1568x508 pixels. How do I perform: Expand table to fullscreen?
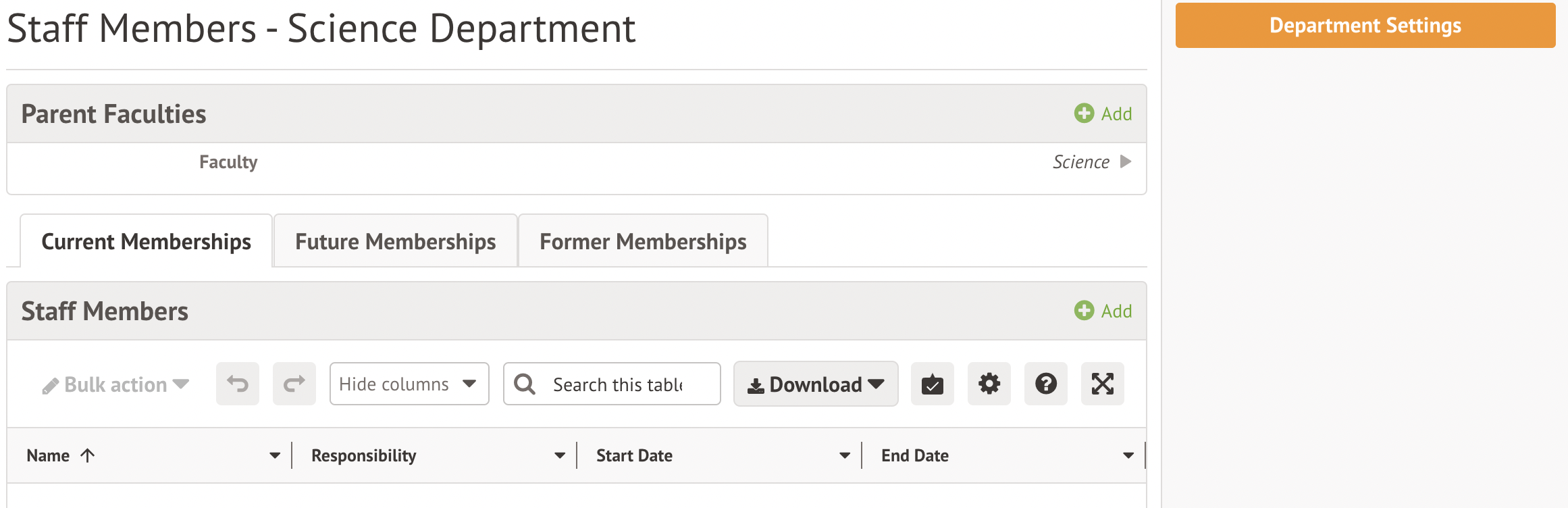[1103, 384]
